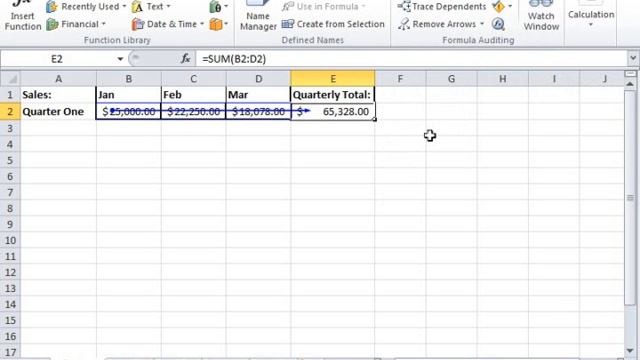Select row 1 header
Screen dimensions: 640x360
10,95
